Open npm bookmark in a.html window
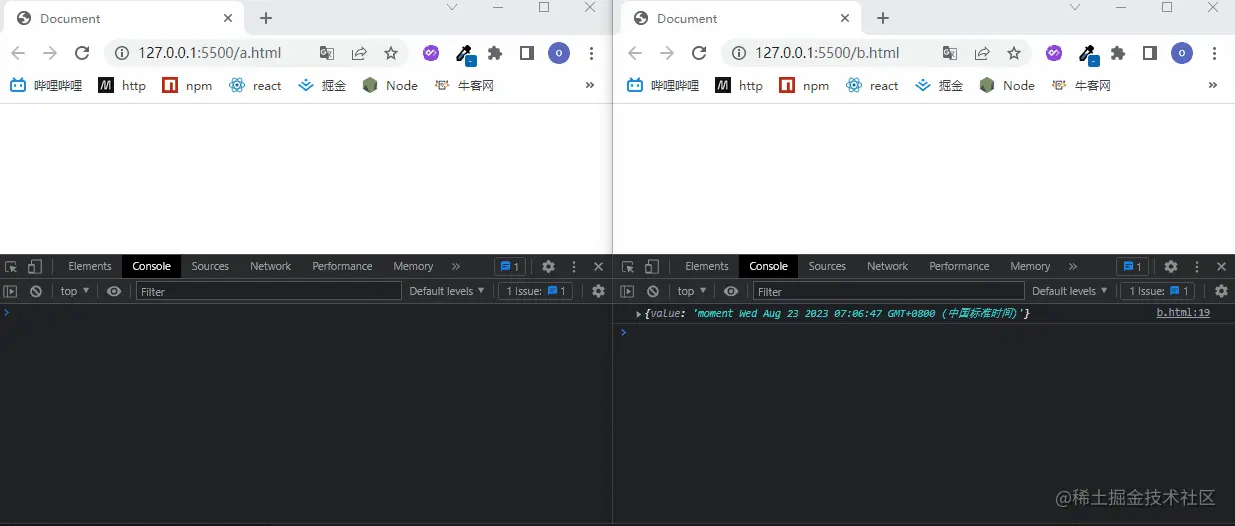Viewport: 1235px width, 526px height. pyautogui.click(x=187, y=85)
